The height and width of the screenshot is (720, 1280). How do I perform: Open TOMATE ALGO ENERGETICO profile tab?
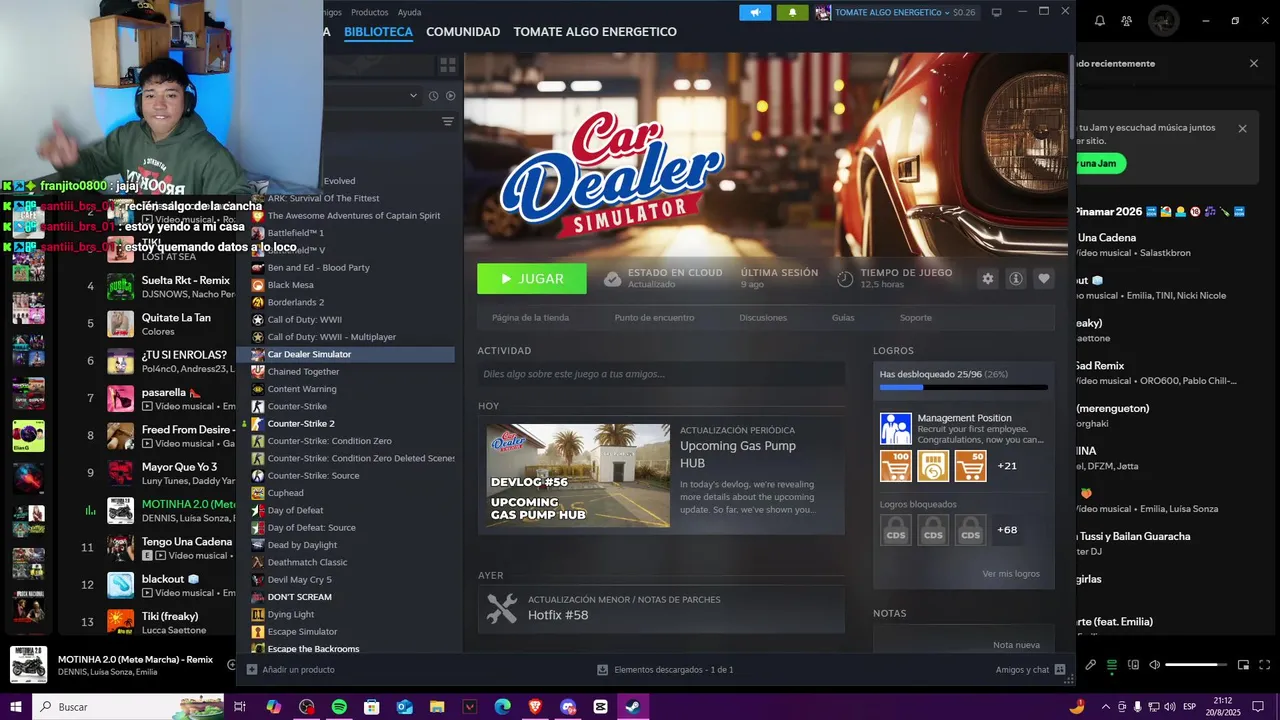tap(595, 32)
